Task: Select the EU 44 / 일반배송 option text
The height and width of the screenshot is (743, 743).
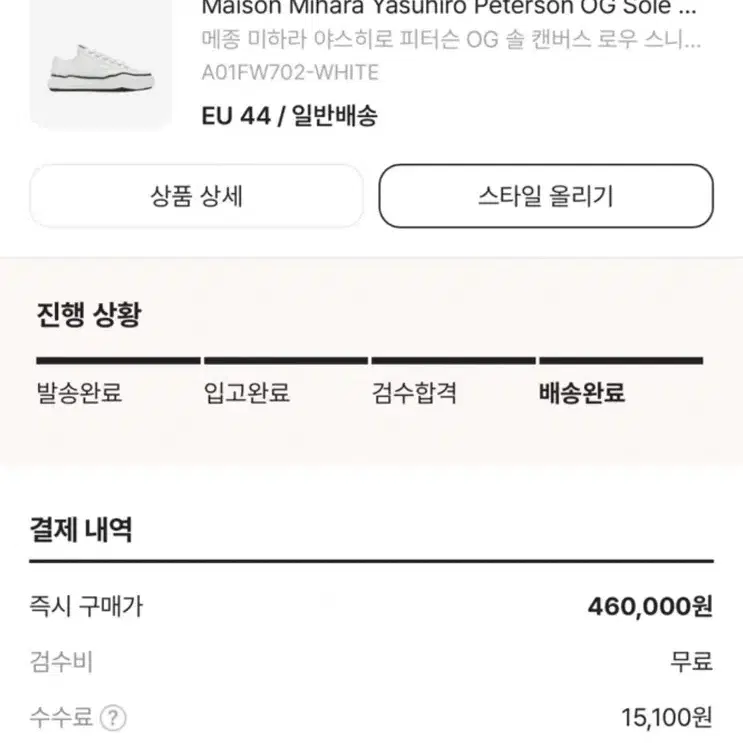Action: click(290, 115)
